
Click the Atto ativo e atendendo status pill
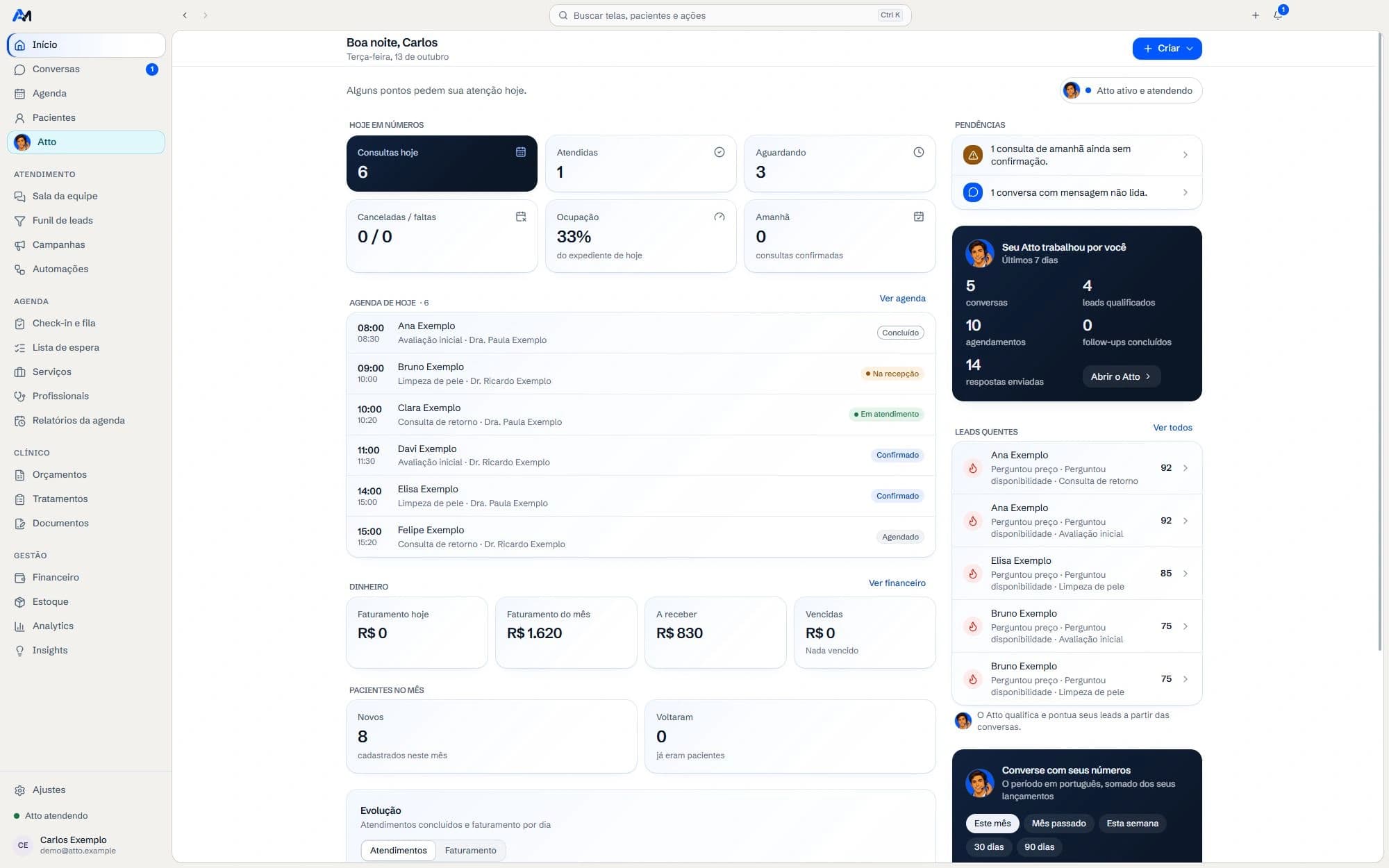pyautogui.click(x=1131, y=91)
